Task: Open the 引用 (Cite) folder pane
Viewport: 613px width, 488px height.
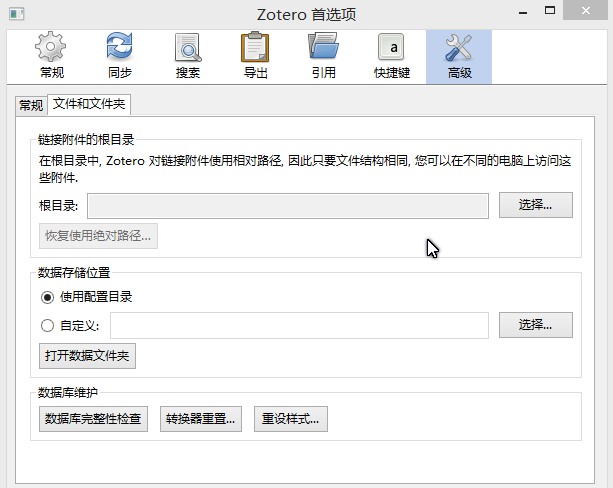Action: pyautogui.click(x=323, y=56)
